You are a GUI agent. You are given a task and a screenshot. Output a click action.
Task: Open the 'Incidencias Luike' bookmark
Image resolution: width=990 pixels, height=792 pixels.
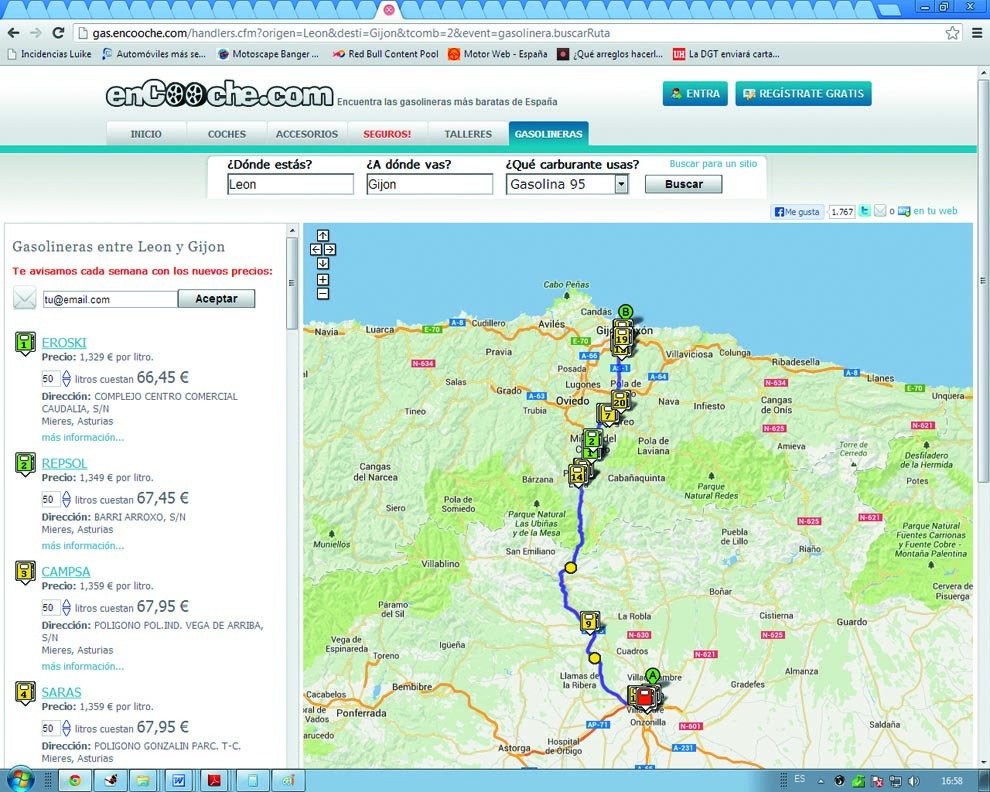pos(49,54)
